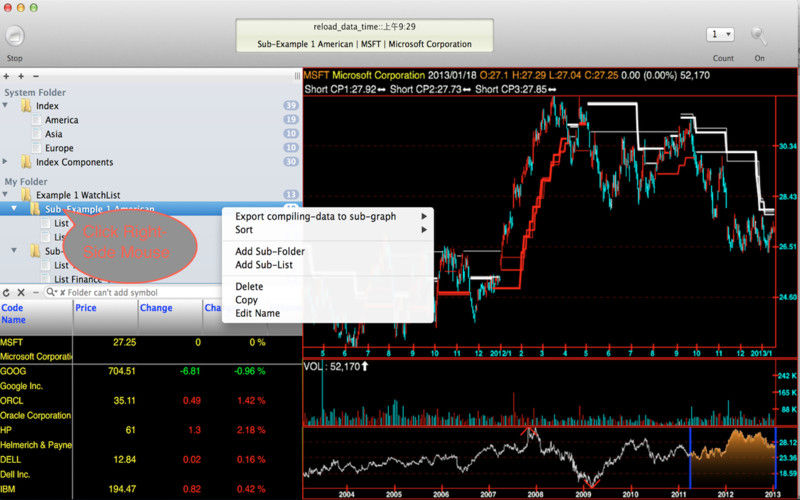Click the 2009 label on overview timeline

pyautogui.click(x=583, y=494)
